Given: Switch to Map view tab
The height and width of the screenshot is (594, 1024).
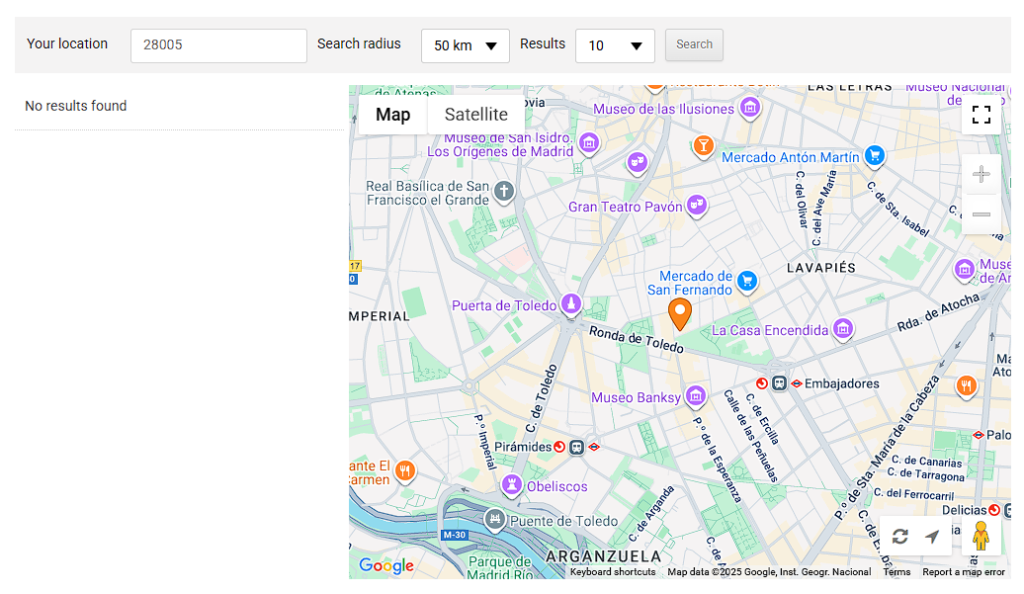Looking at the screenshot, I should [x=393, y=115].
